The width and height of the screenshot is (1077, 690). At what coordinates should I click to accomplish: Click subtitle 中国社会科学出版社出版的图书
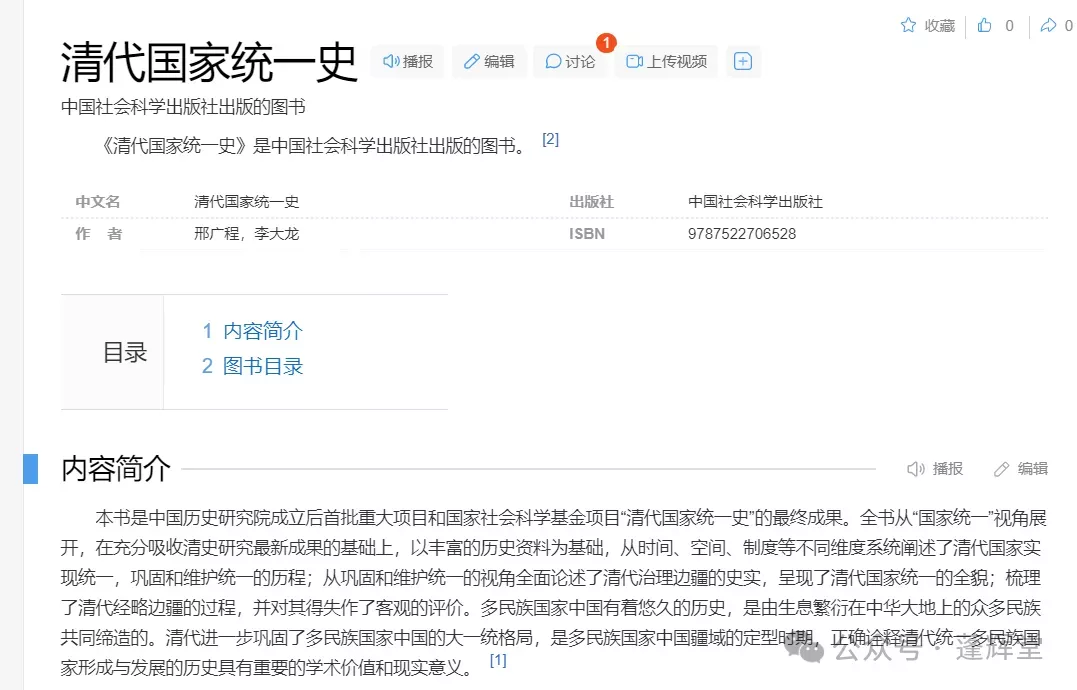tap(183, 107)
